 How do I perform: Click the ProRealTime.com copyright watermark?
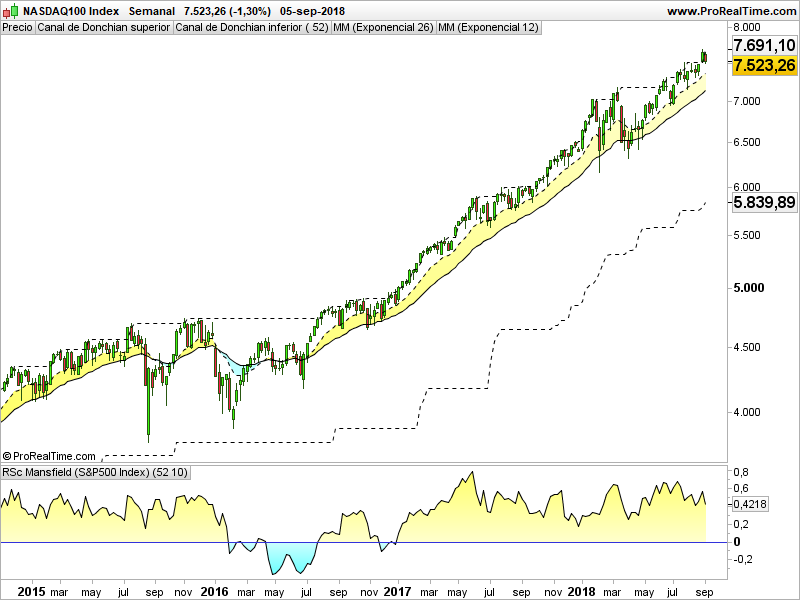click(x=50, y=456)
